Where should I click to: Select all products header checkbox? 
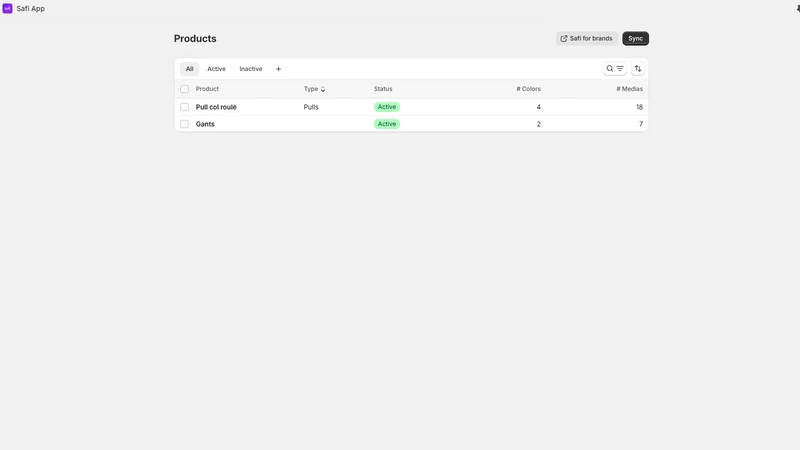coord(184,89)
